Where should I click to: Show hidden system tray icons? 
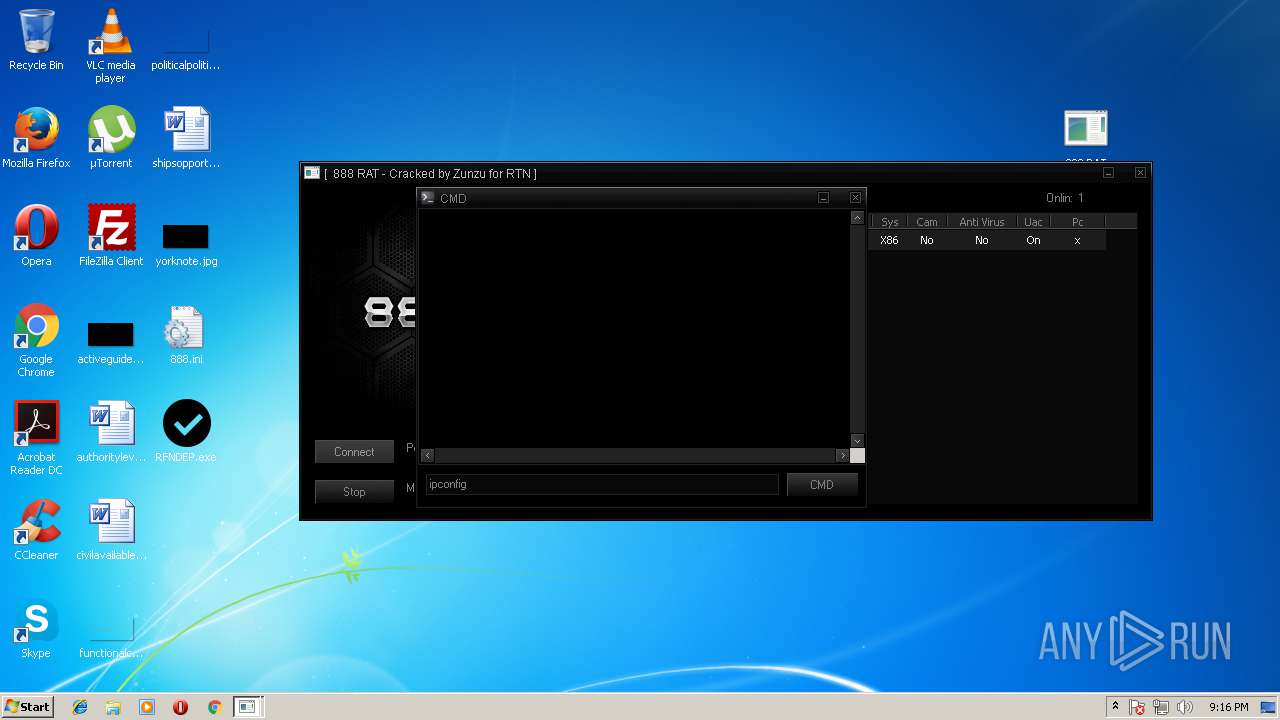click(x=1115, y=707)
